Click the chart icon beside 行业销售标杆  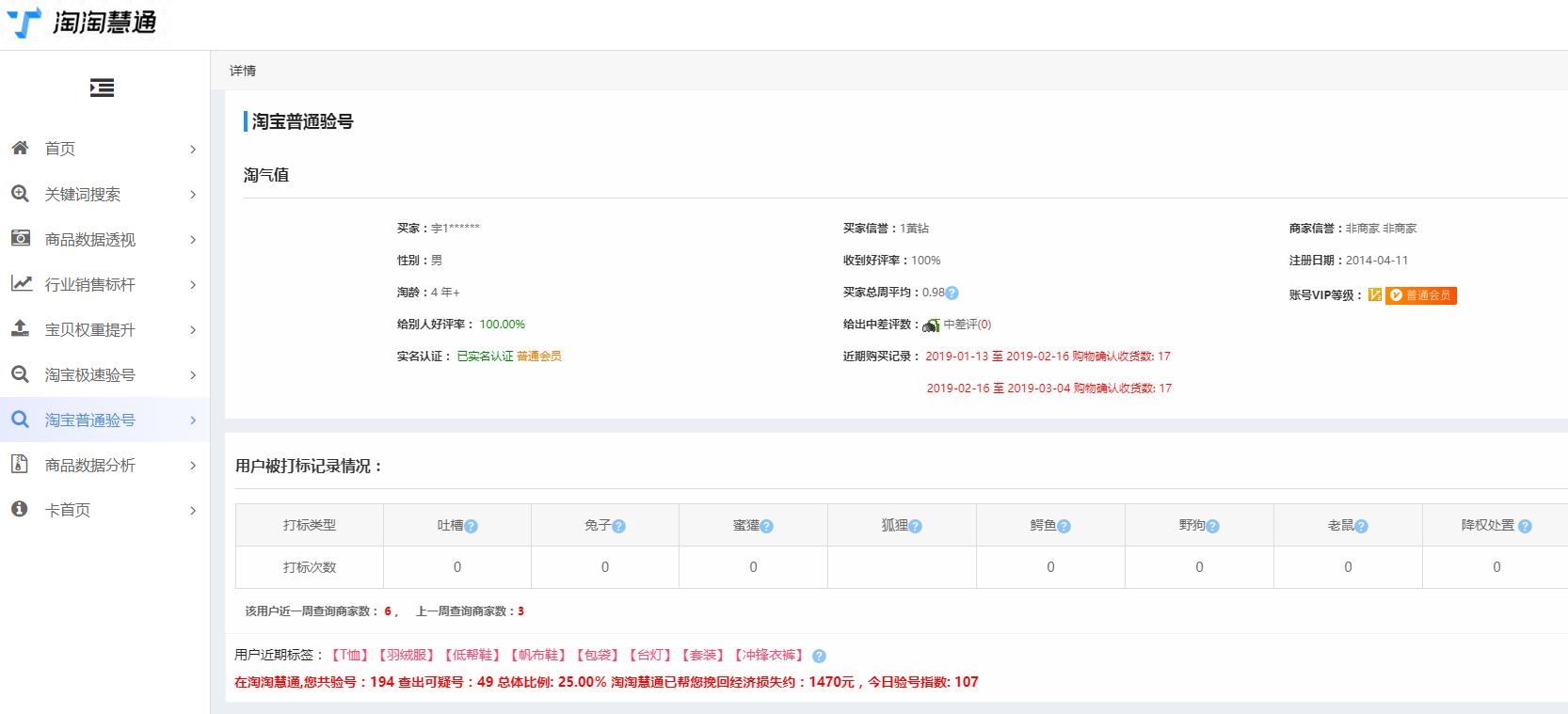coord(20,283)
